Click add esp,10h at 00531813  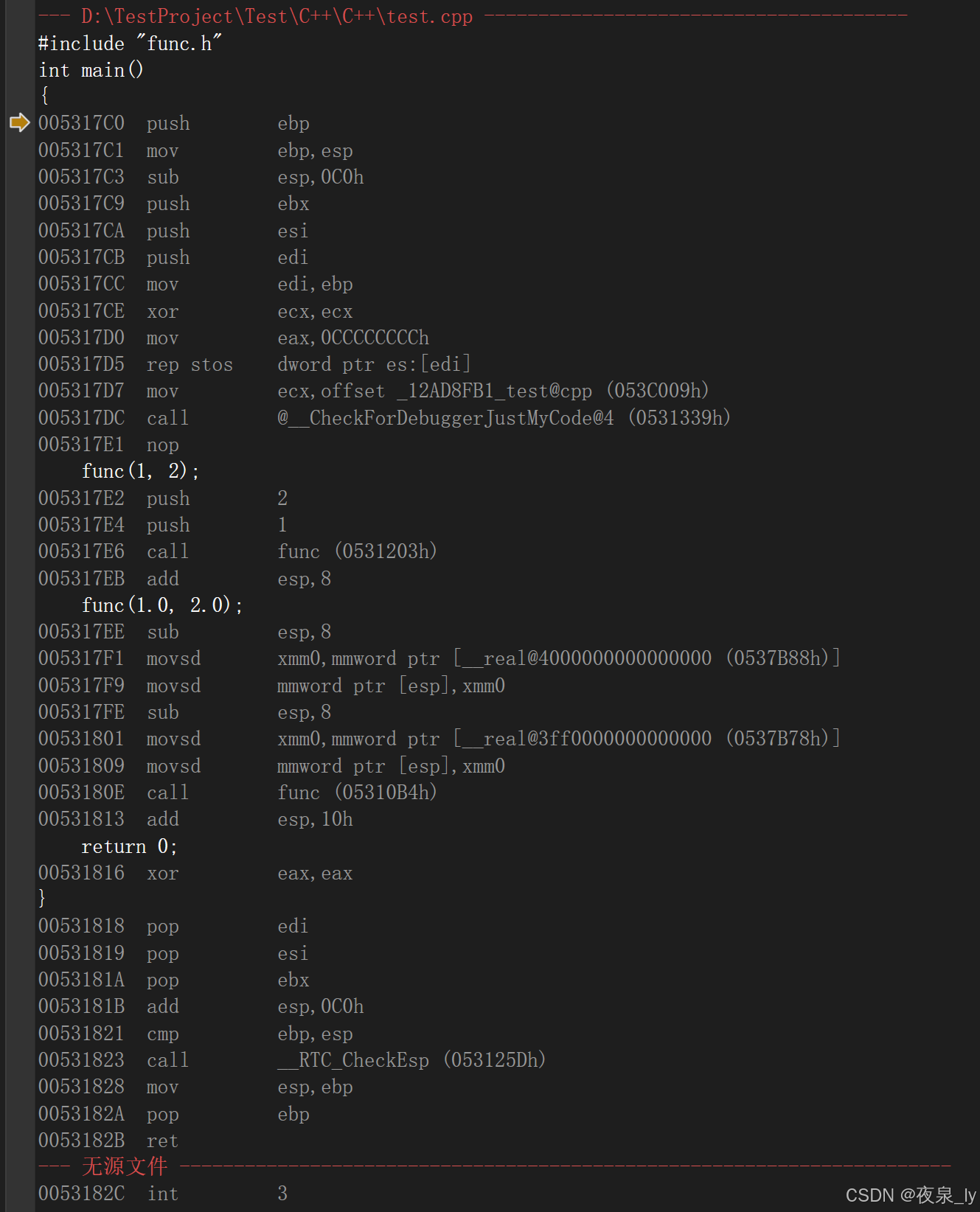pos(195,819)
